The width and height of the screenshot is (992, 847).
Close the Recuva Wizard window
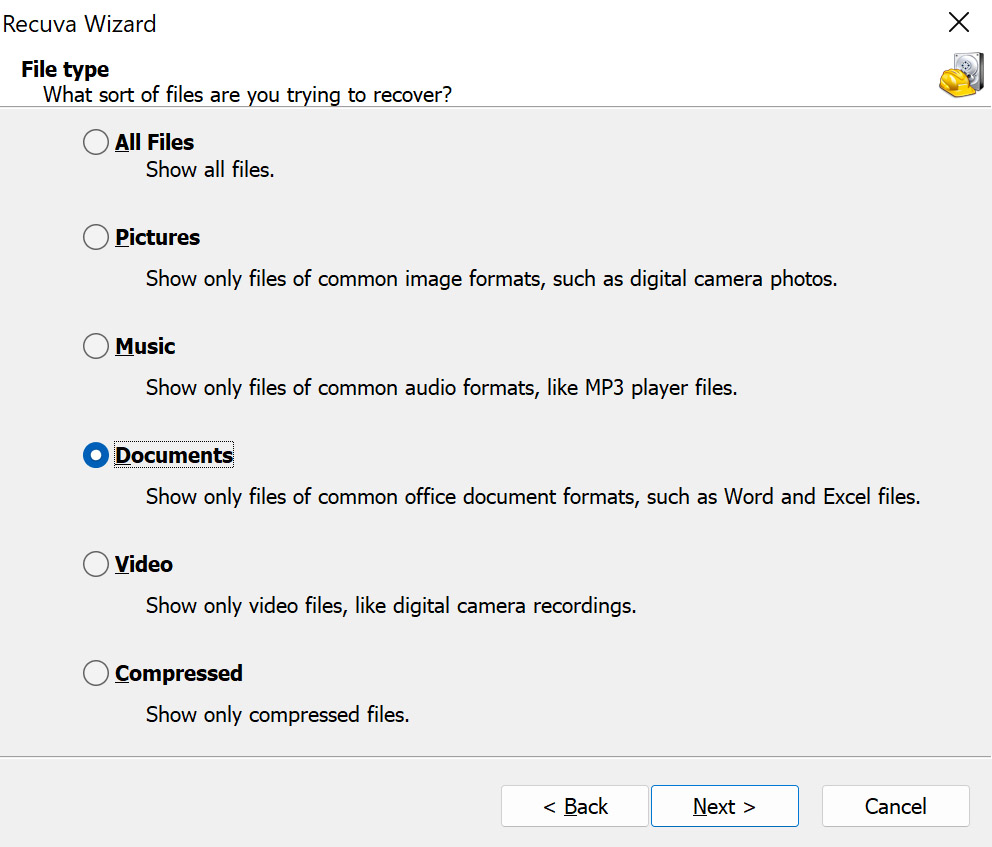(958, 23)
